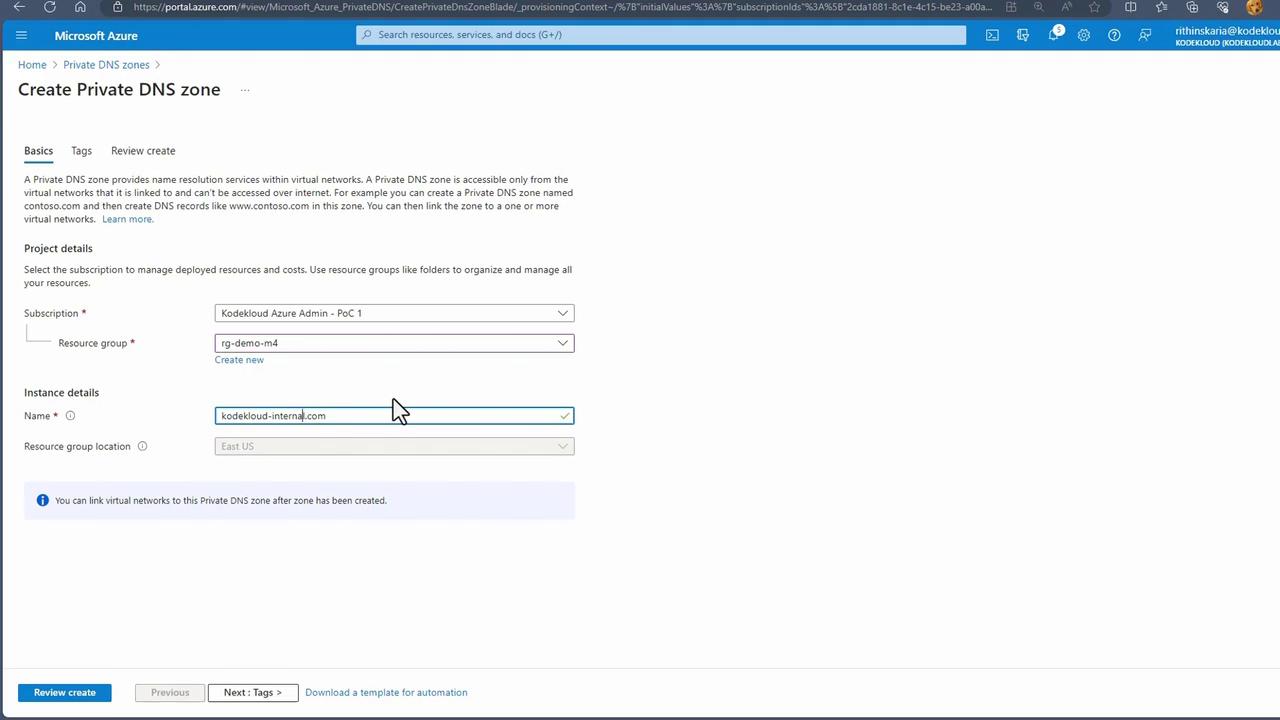This screenshot has width=1280, height=720.
Task: Open Download a template for automation link
Action: 386,692
